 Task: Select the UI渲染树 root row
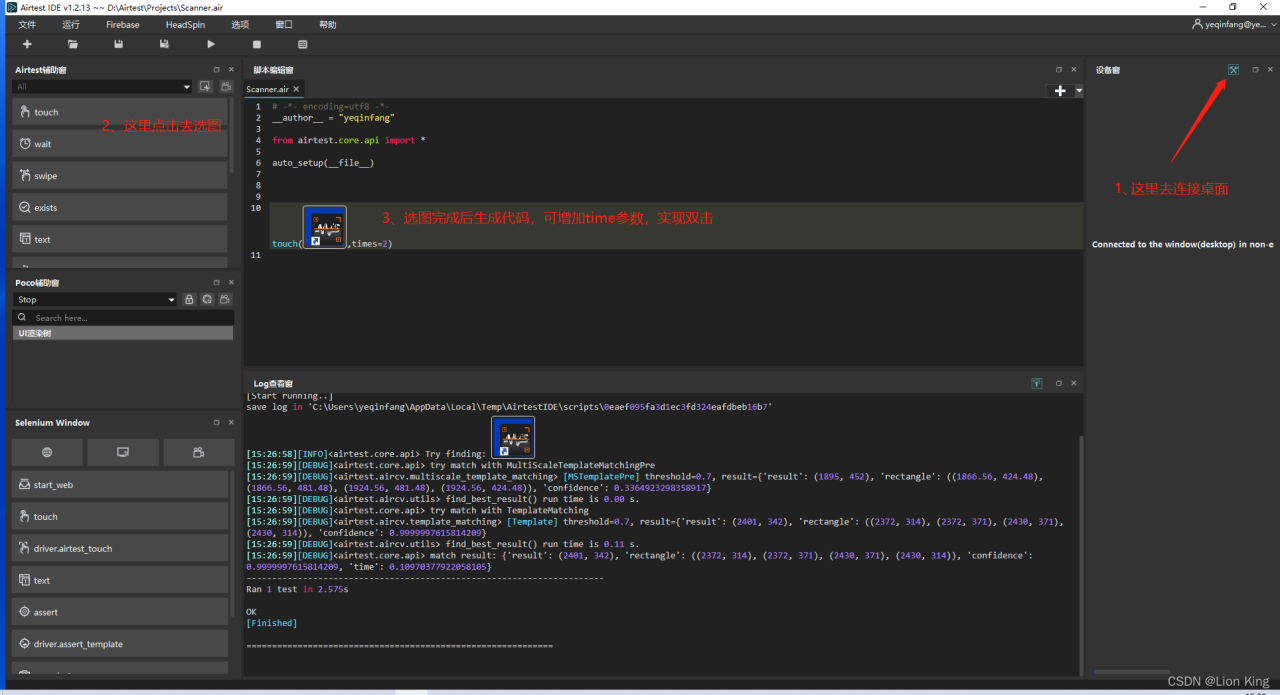click(123, 333)
